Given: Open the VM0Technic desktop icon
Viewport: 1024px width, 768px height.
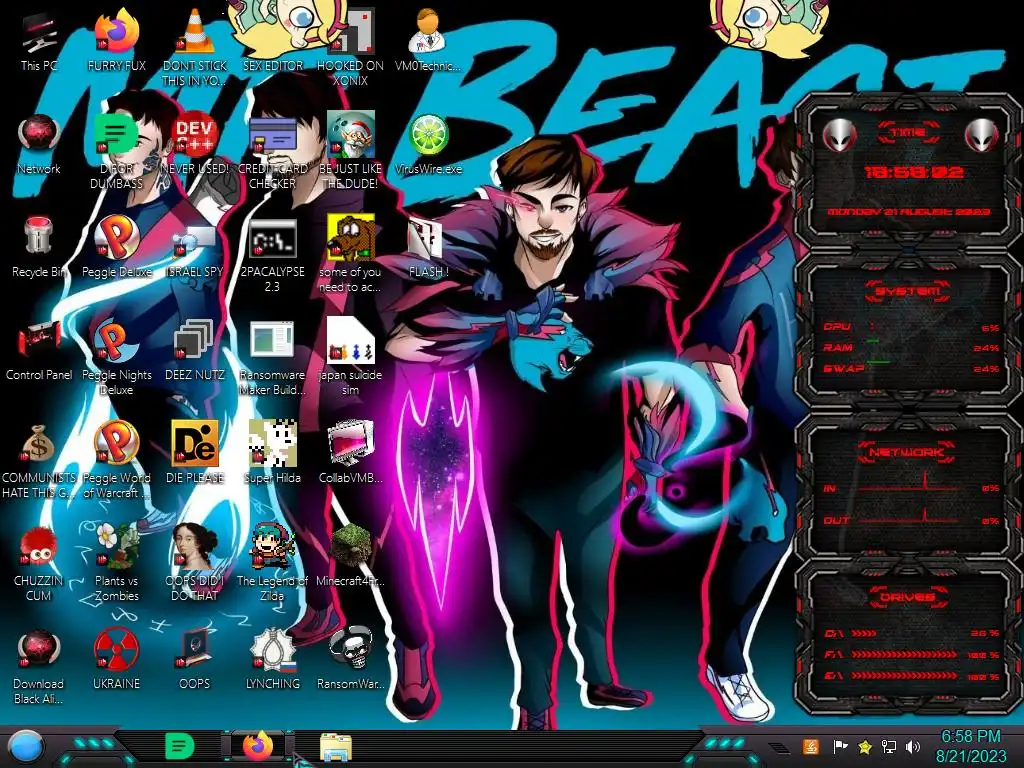Looking at the screenshot, I should click(428, 39).
